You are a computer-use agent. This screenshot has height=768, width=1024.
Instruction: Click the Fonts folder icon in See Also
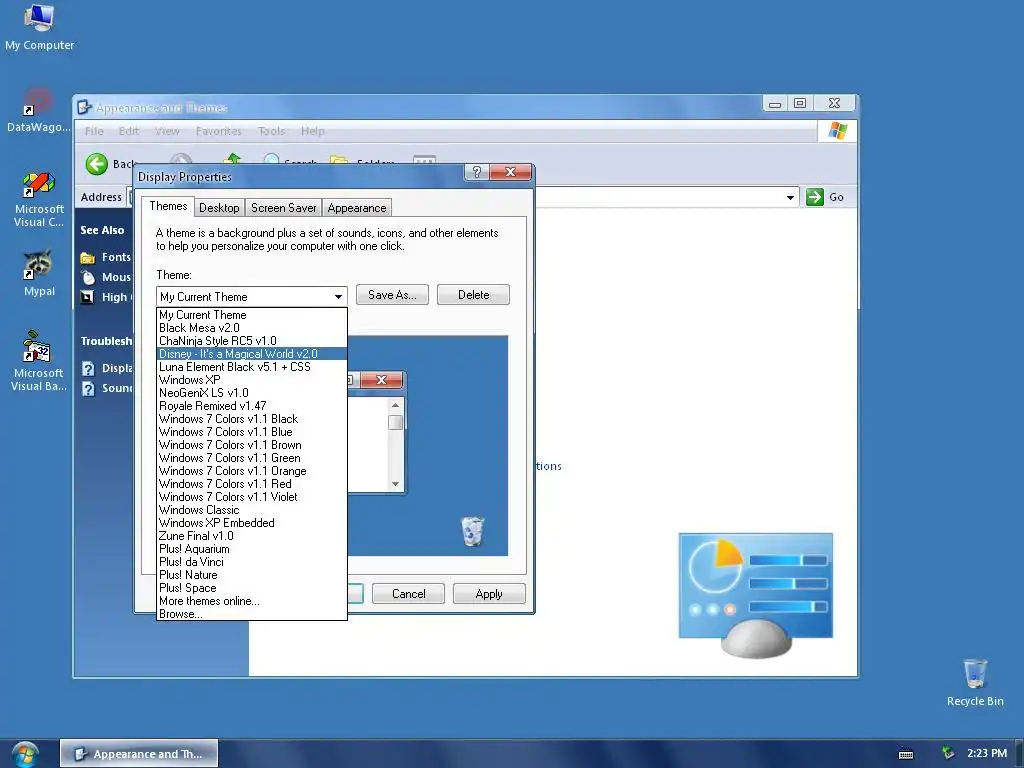88,257
